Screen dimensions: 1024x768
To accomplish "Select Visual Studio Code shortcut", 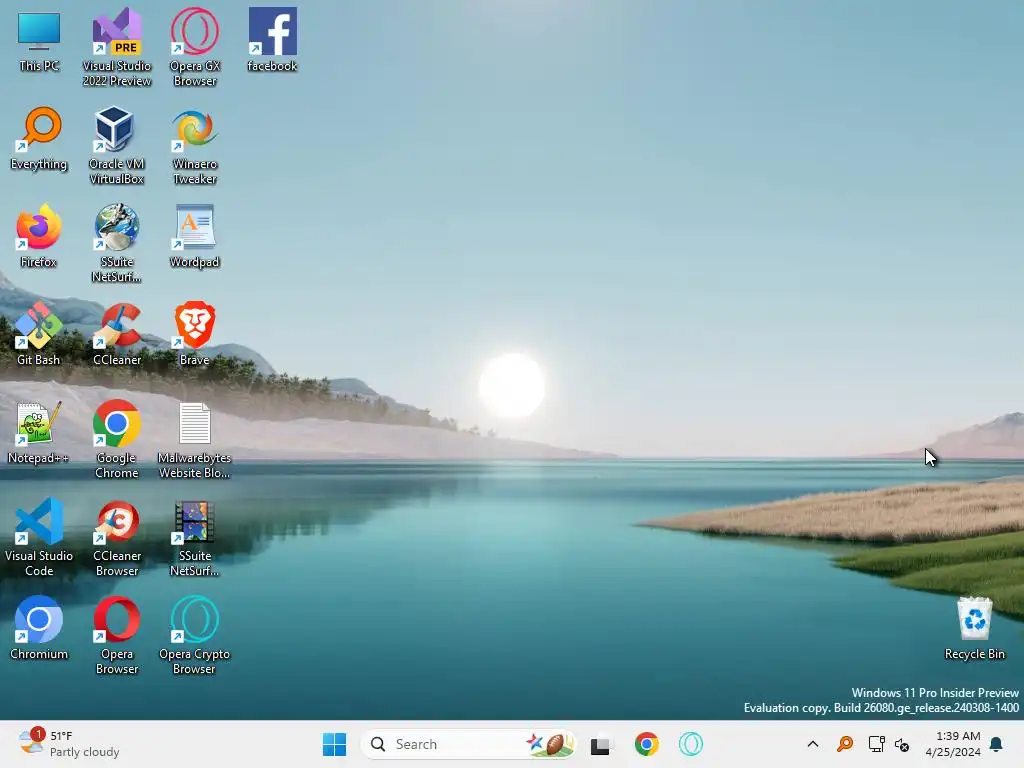I will pyautogui.click(x=39, y=537).
